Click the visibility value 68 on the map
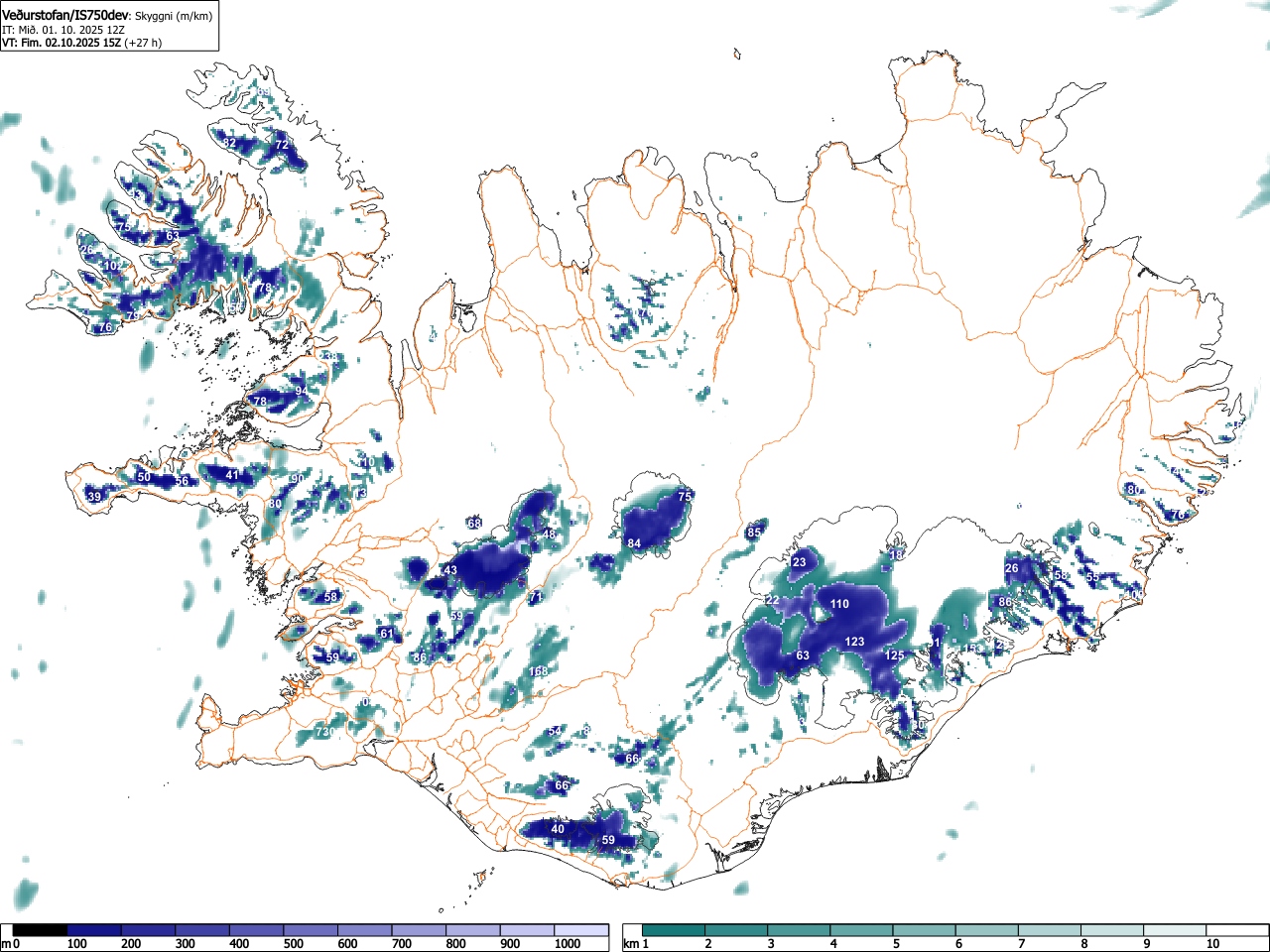The width and height of the screenshot is (1270, 952). [474, 524]
